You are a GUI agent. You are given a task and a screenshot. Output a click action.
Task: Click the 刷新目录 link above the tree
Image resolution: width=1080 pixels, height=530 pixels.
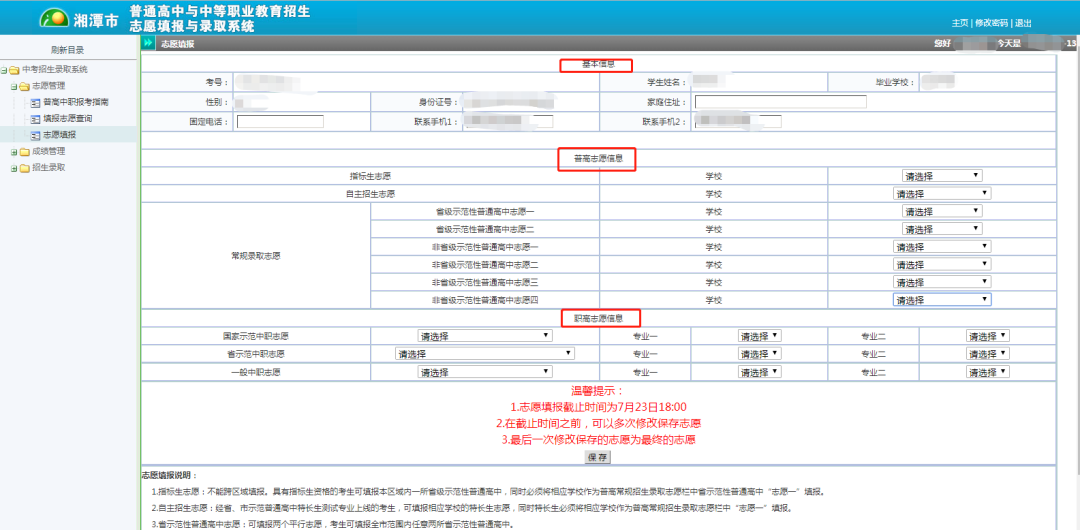[68, 49]
